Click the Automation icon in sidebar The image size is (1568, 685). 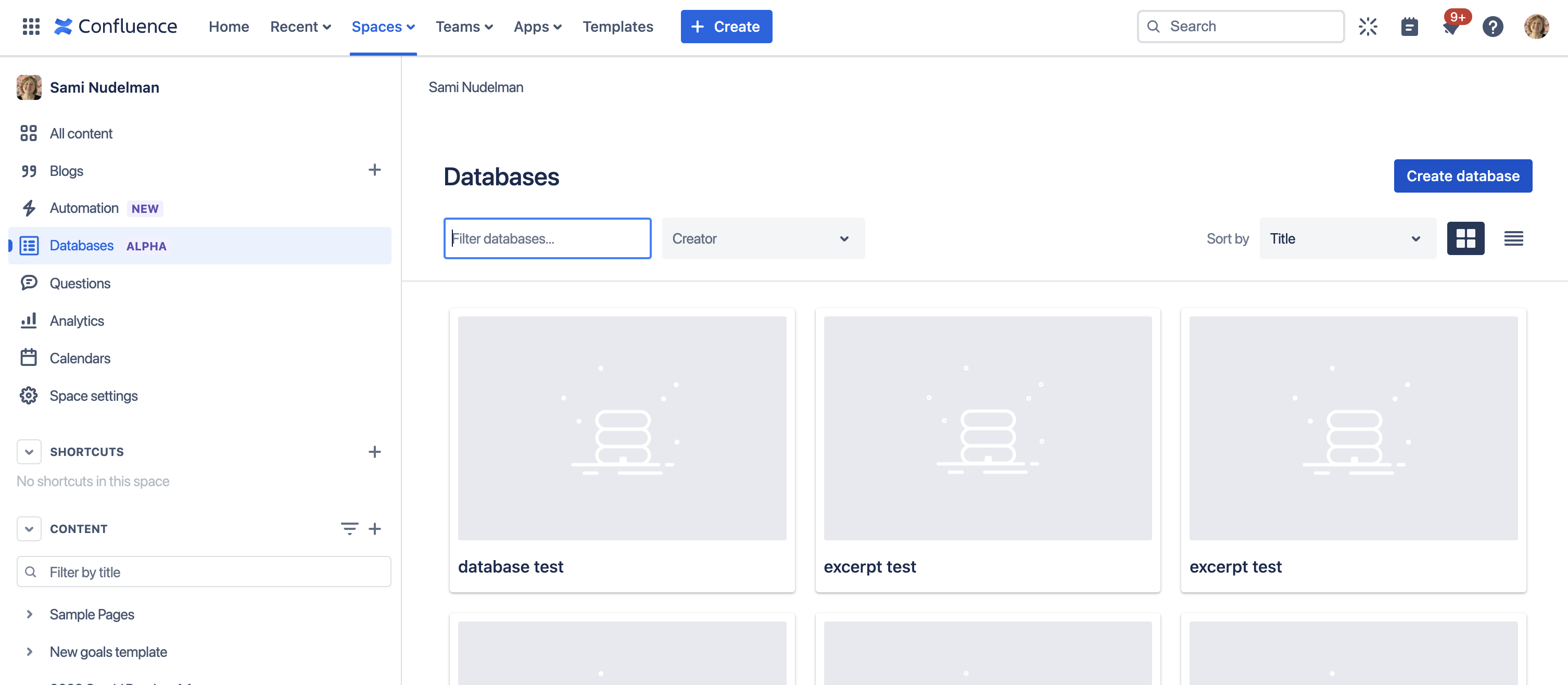pos(28,207)
